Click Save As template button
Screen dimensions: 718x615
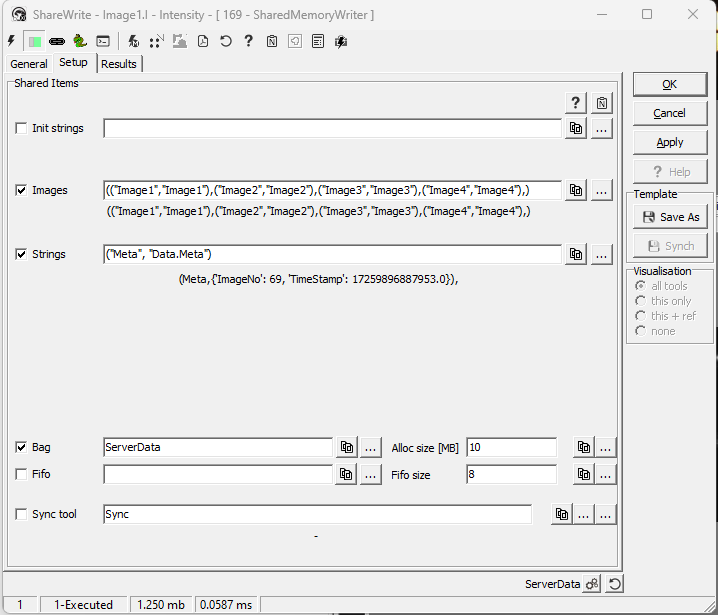(x=670, y=217)
